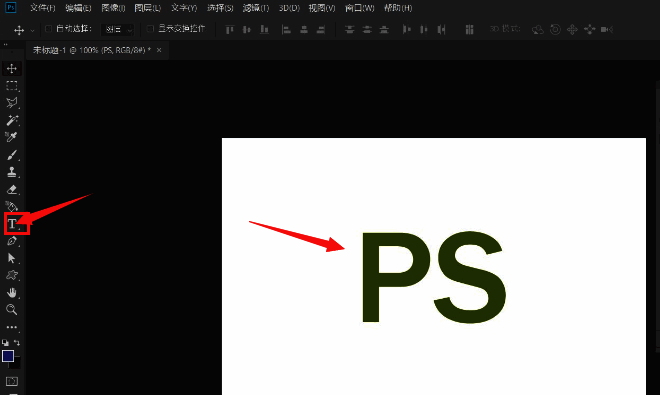The height and width of the screenshot is (395, 660).
Task: Open the 滤镜(T) menu
Action: click(x=256, y=8)
